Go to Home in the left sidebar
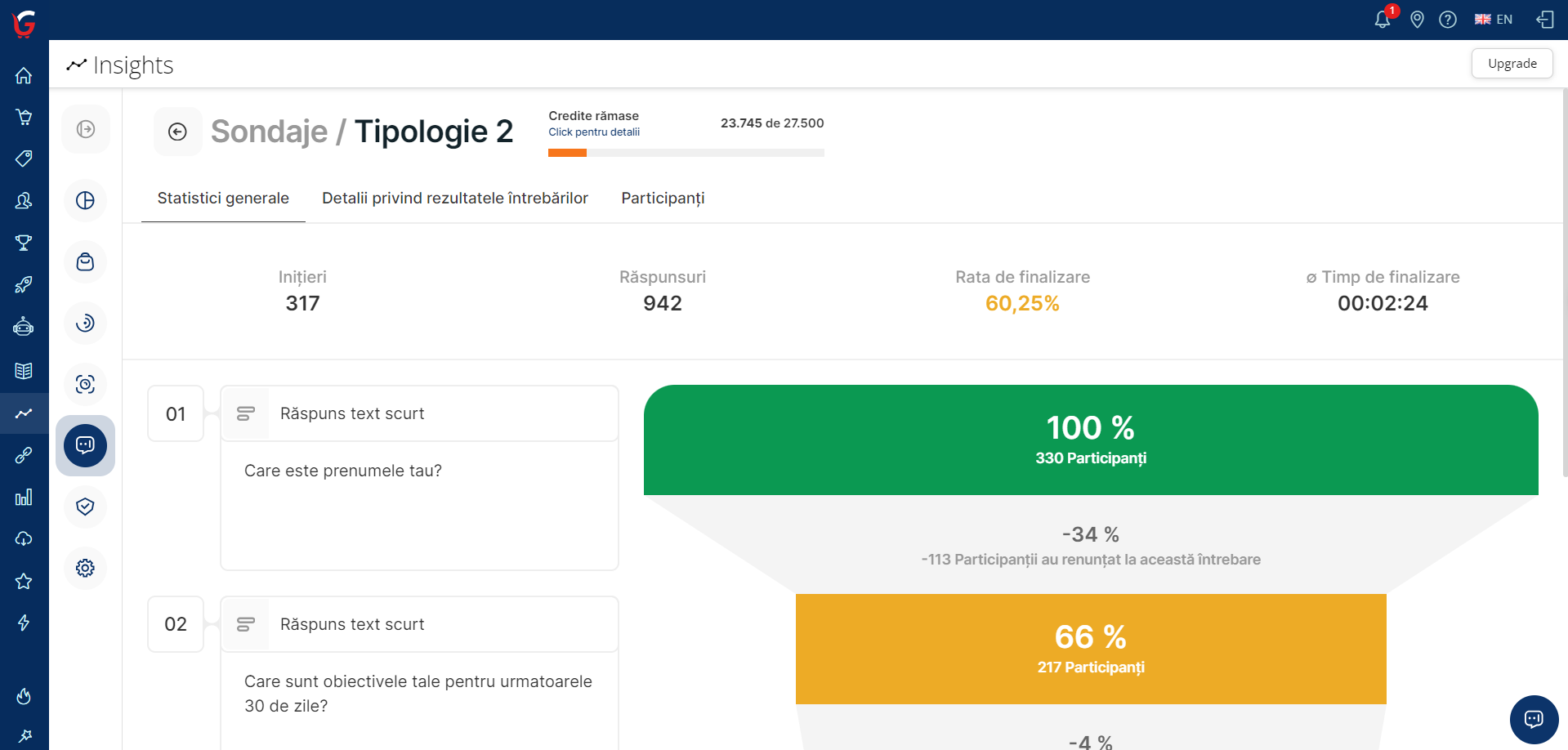 click(24, 76)
